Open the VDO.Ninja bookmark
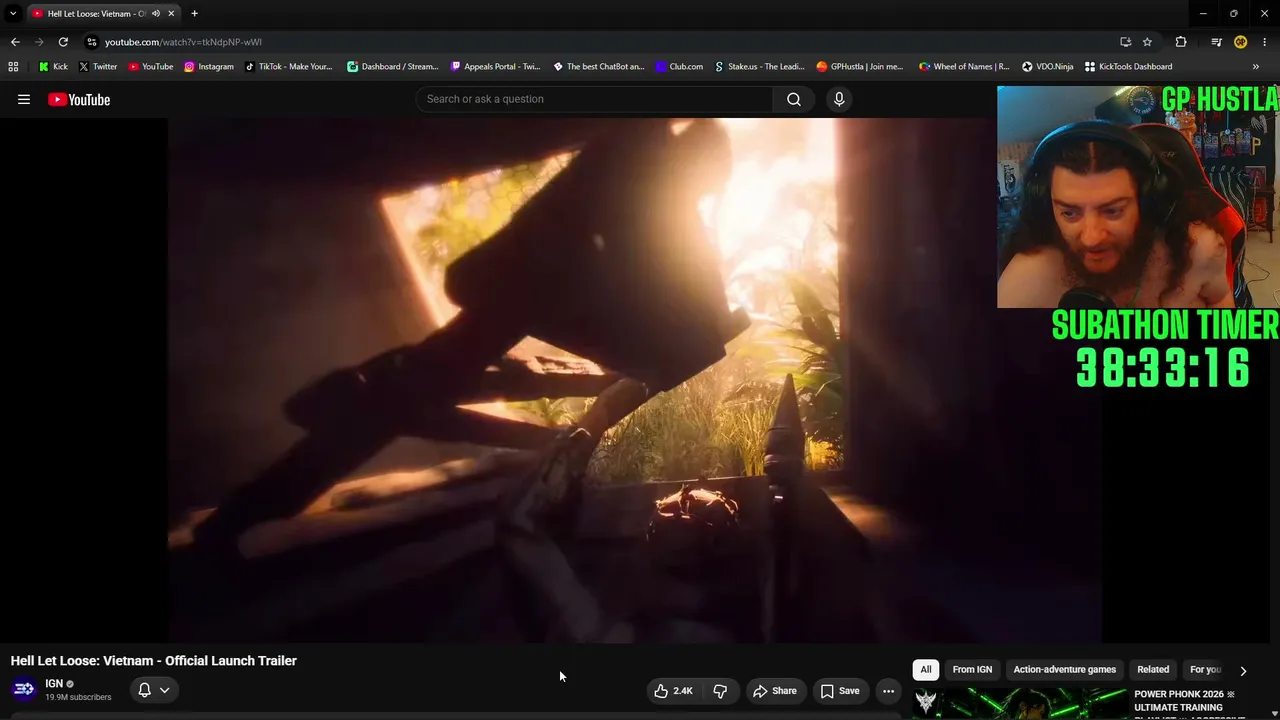Image resolution: width=1280 pixels, height=720 pixels. click(1048, 67)
